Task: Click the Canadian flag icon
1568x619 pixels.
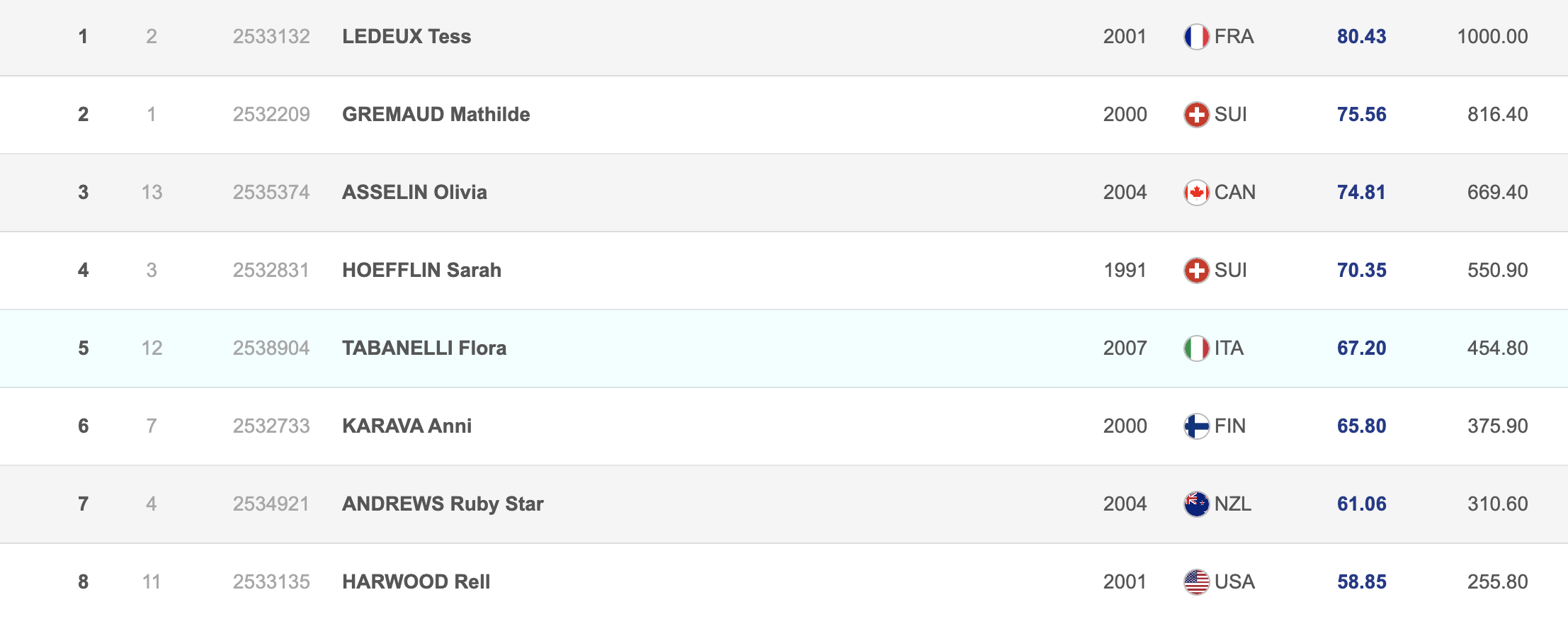Action: pyautogui.click(x=1196, y=193)
